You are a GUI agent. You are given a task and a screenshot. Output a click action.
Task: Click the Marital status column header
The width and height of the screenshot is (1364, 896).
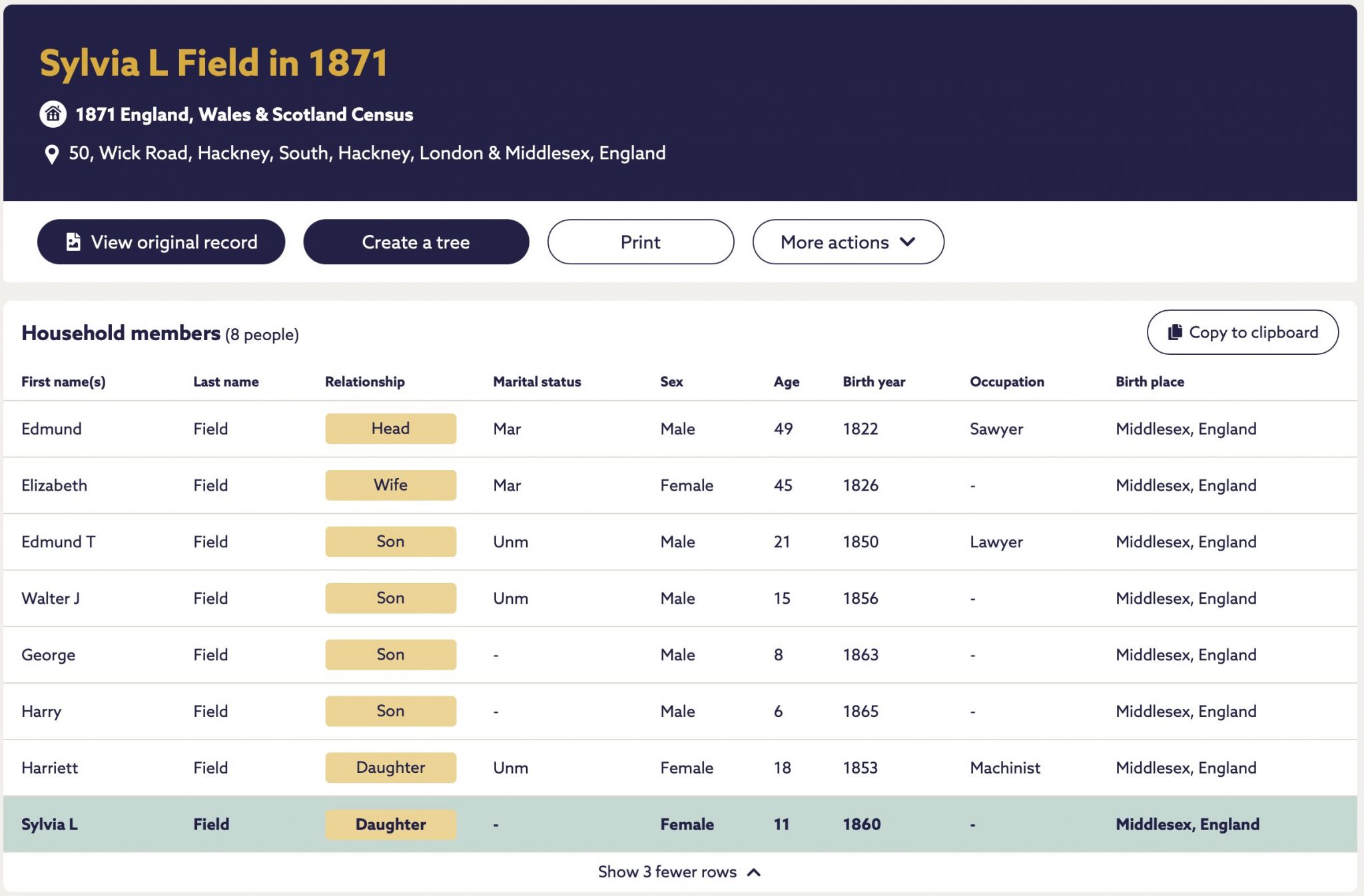537,381
